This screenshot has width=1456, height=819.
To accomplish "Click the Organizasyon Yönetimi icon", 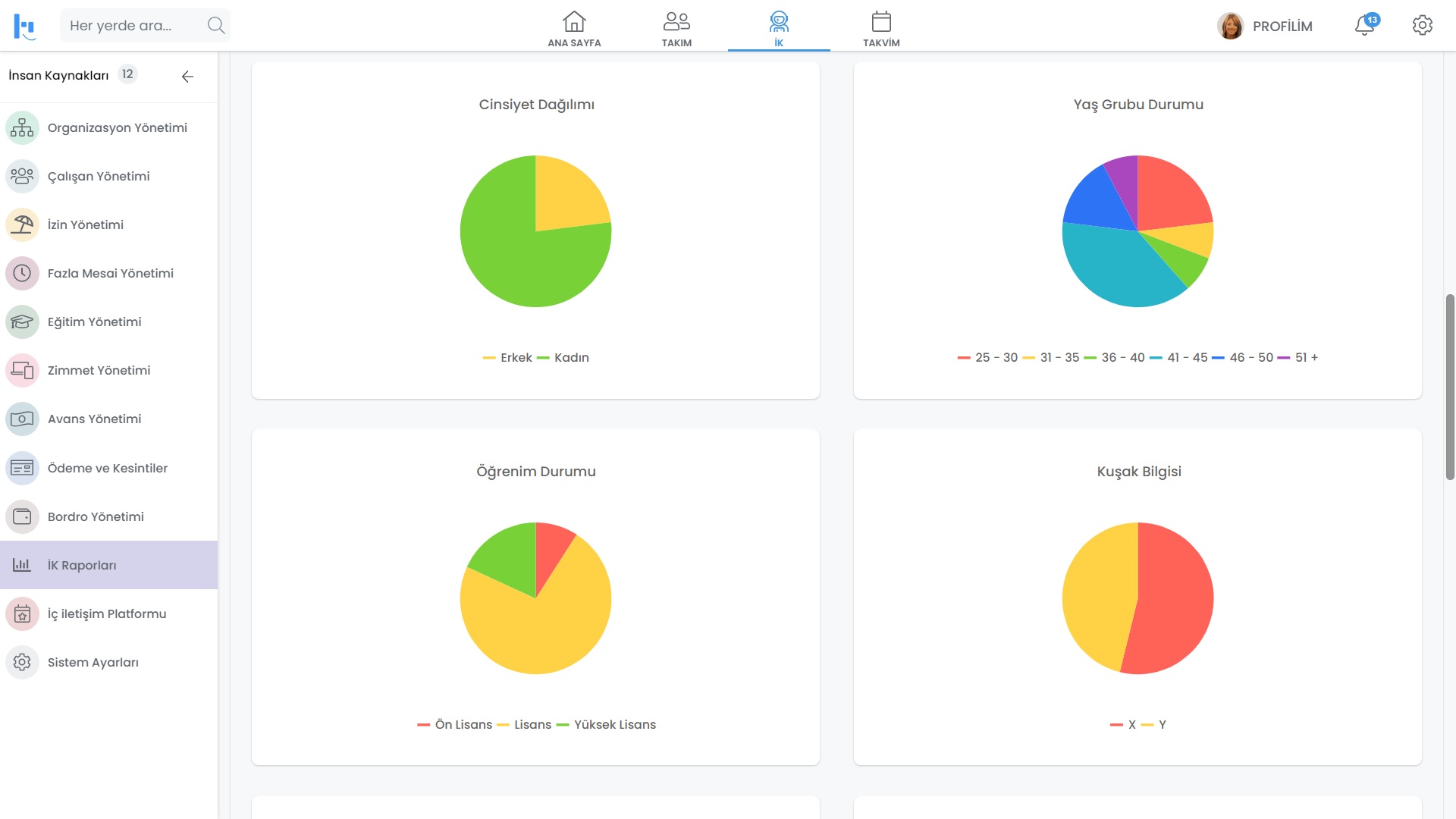I will [x=22, y=127].
